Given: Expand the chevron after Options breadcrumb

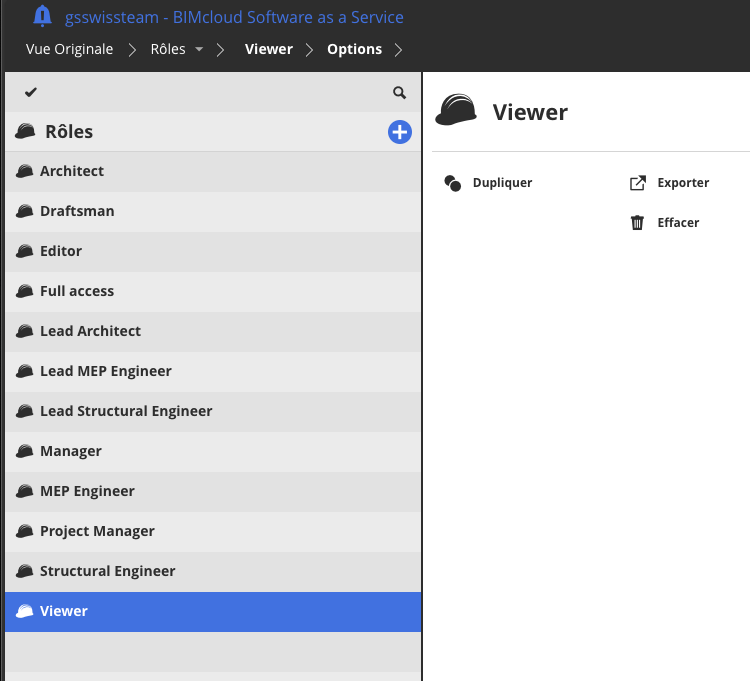Looking at the screenshot, I should pos(398,50).
